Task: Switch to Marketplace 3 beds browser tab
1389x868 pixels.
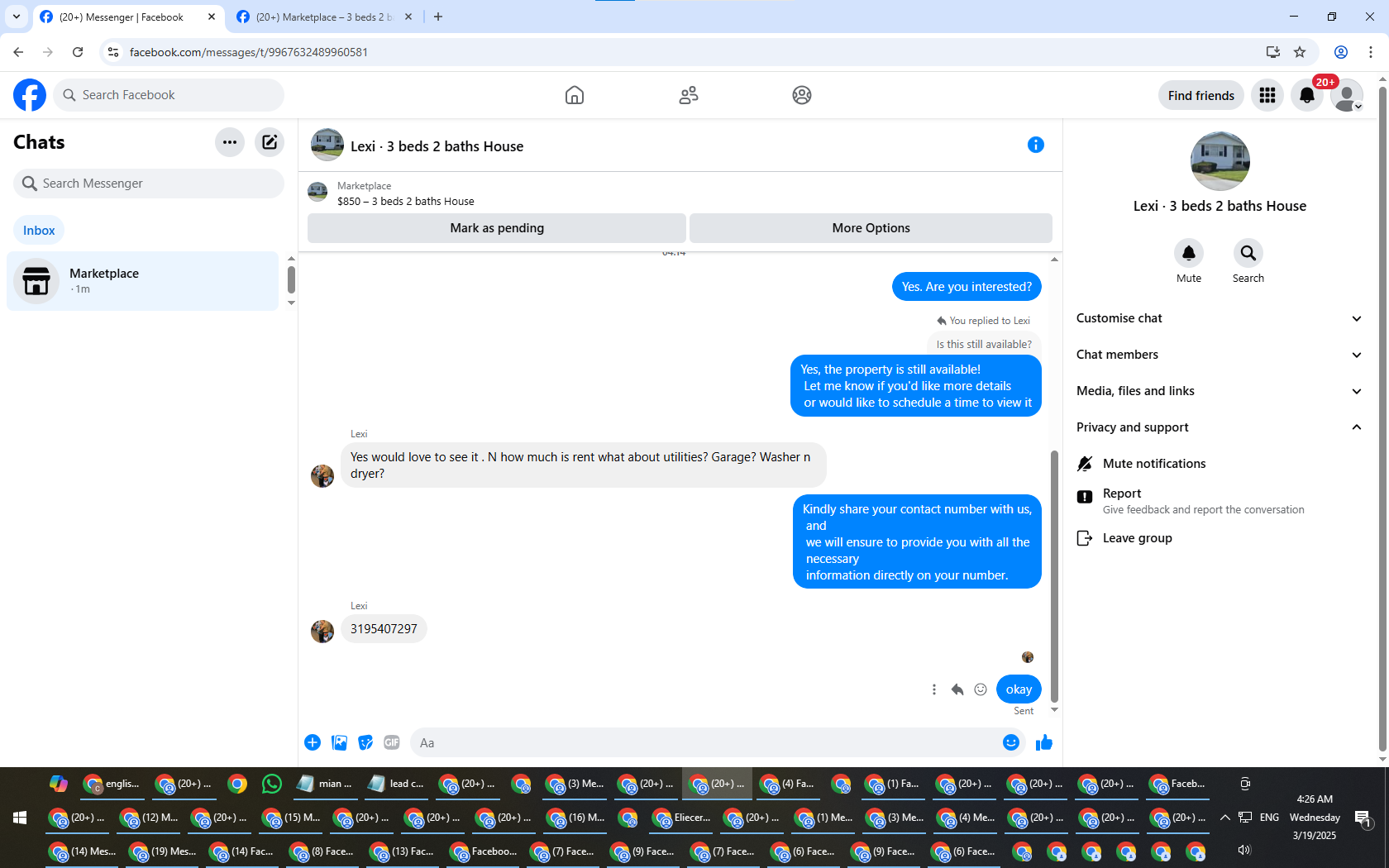Action: [324, 17]
